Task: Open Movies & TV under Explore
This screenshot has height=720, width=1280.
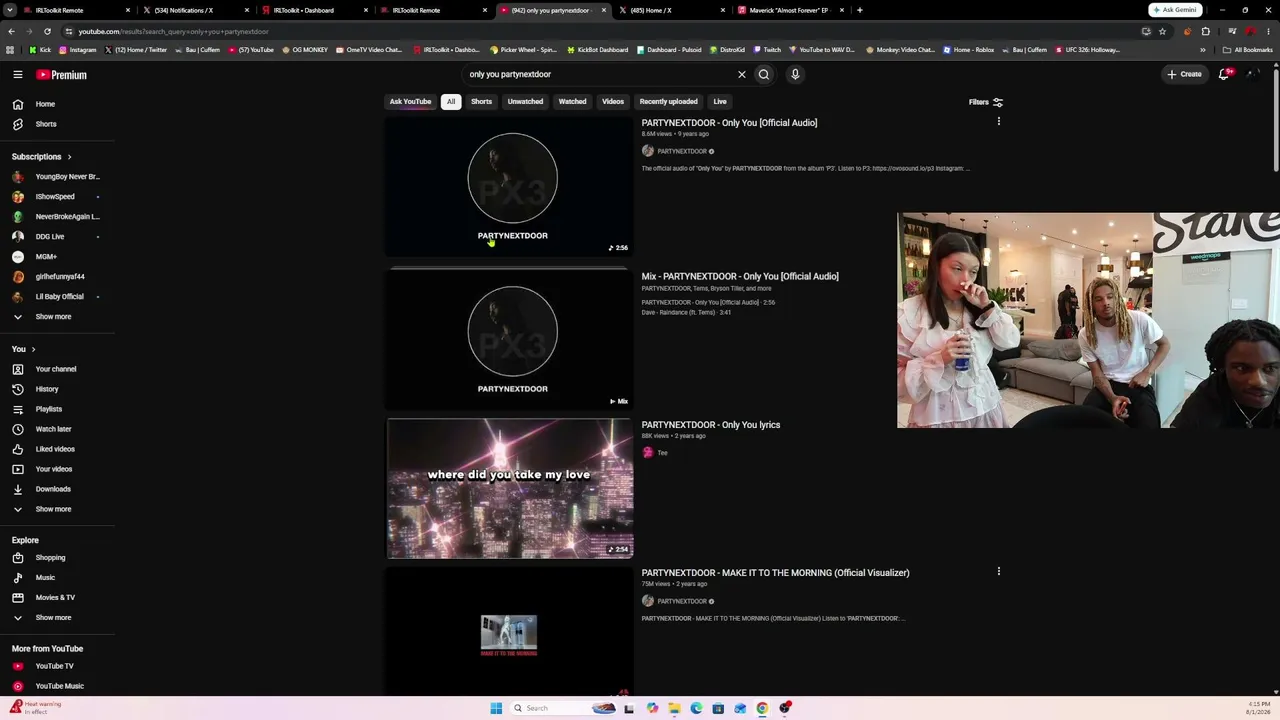Action: [57, 598]
